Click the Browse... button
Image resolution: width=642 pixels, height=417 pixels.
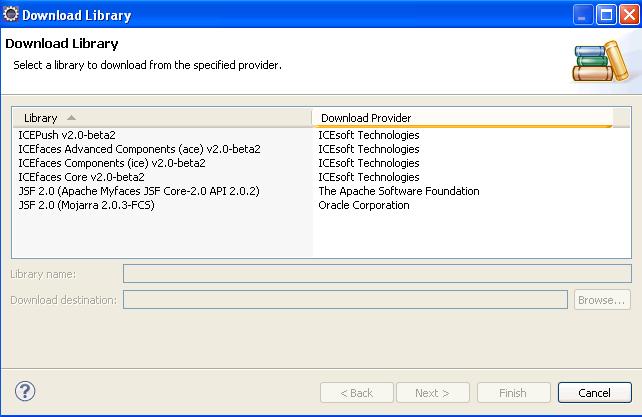tap(602, 300)
